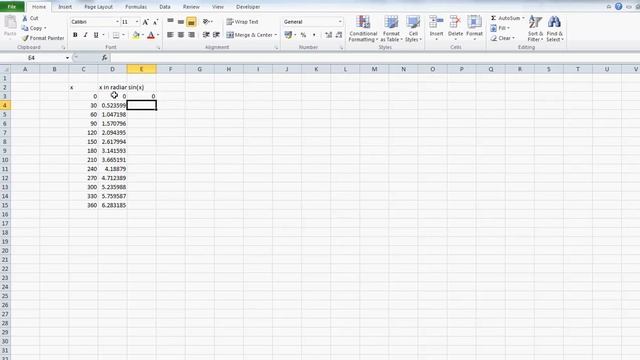
Task: Open the Excel Help question mark icon
Action: (x=618, y=7)
